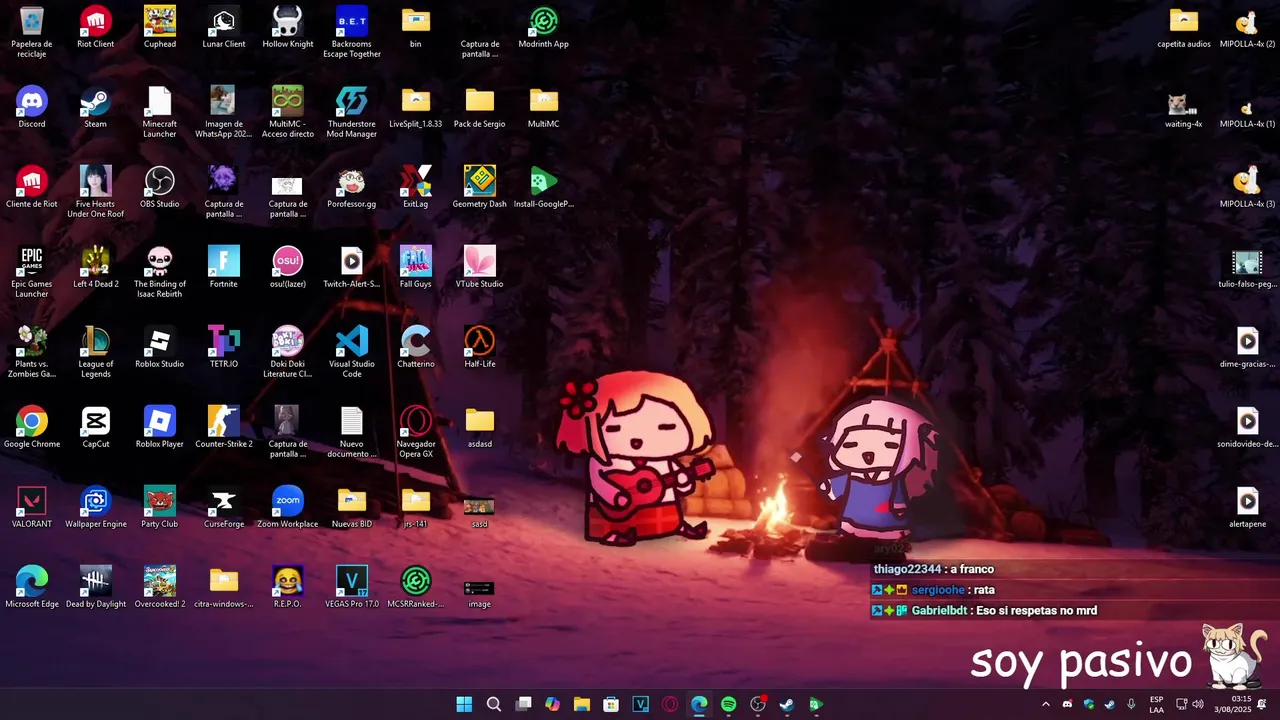The height and width of the screenshot is (720, 1280).
Task: Select VEGAS Pro 17.0 desktop icon
Action: click(352, 587)
